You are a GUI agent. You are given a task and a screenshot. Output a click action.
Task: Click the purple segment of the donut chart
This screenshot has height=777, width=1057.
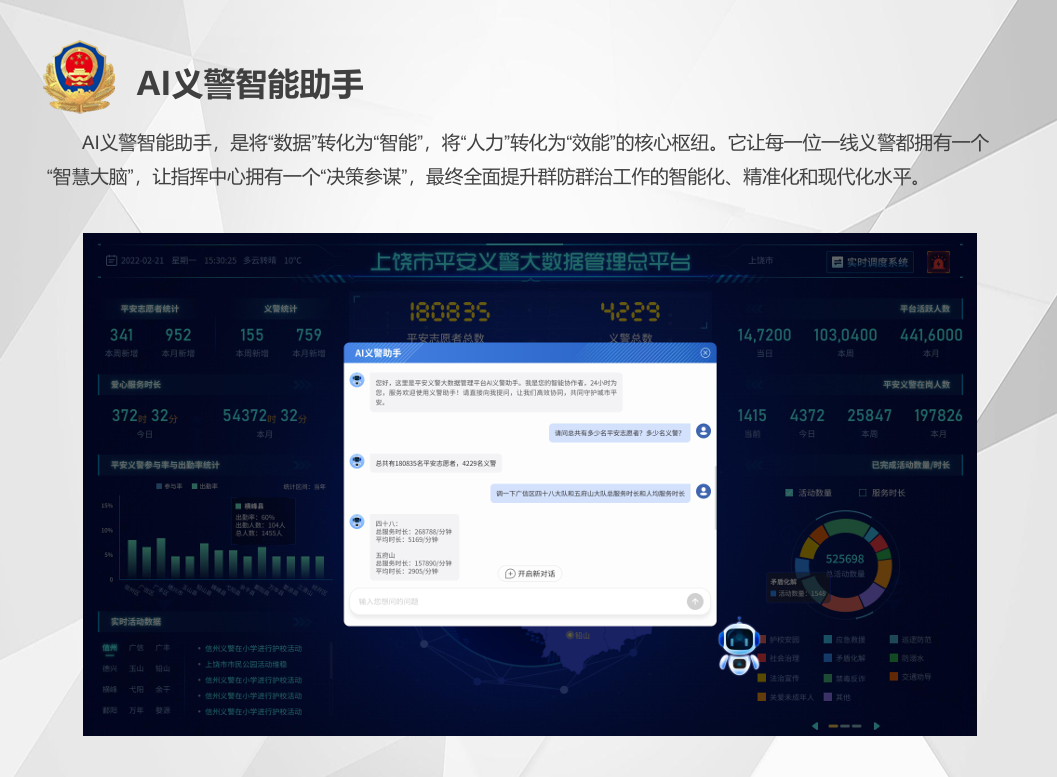872,593
